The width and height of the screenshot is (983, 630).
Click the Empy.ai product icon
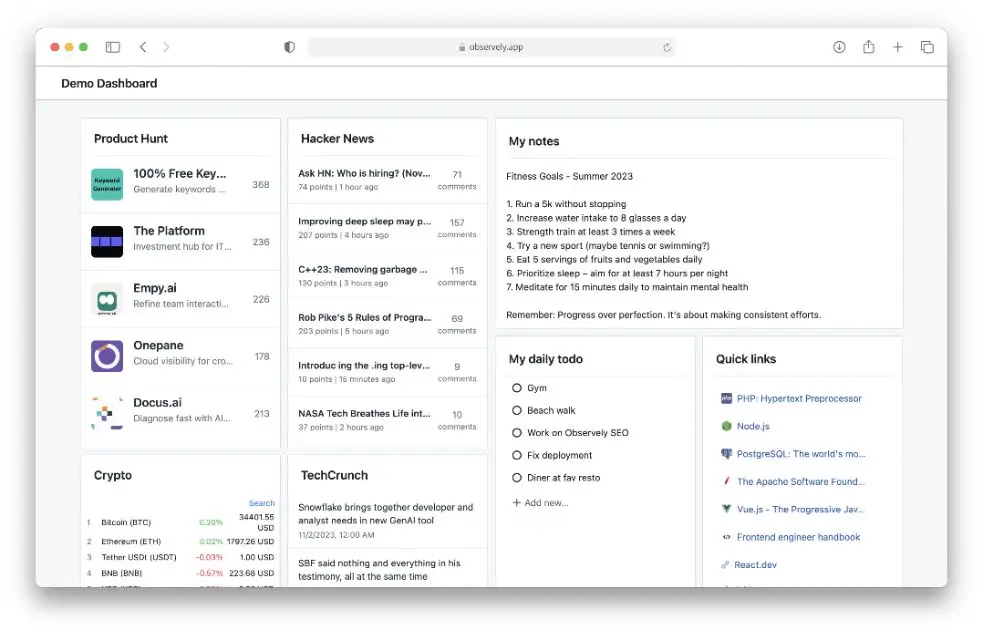click(x=107, y=299)
